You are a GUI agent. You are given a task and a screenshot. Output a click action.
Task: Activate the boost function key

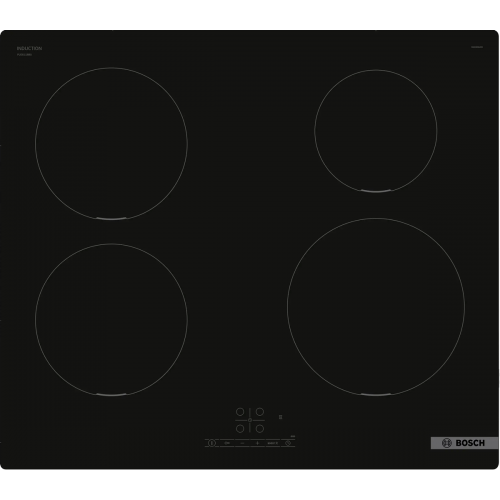pyautogui.click(x=273, y=443)
